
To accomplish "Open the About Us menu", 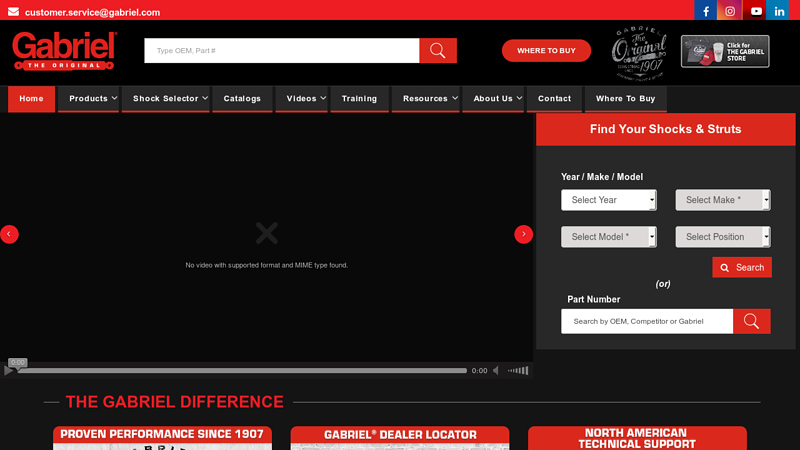I will (493, 98).
